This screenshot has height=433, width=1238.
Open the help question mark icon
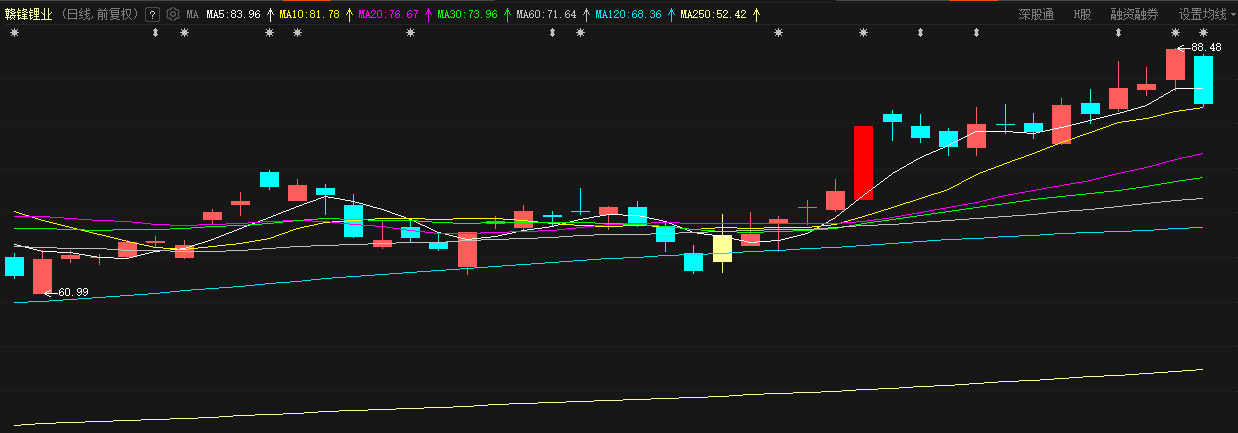[x=152, y=15]
